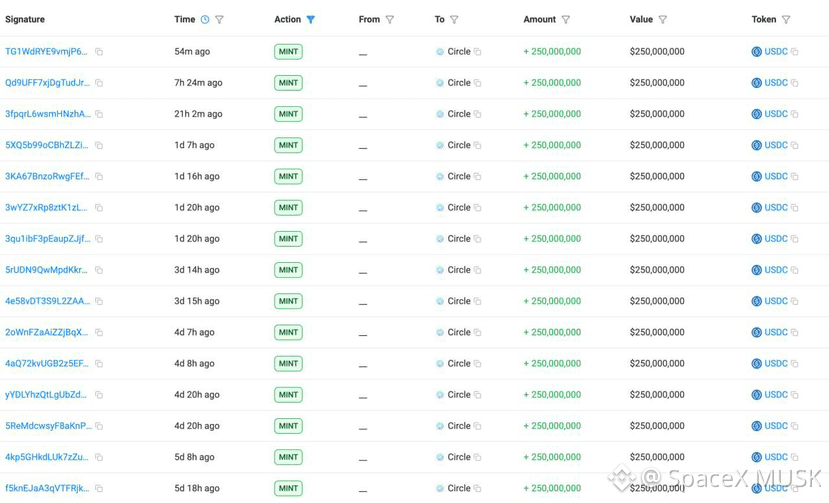The image size is (829, 503).
Task: Copy USDC token address in 1d 16h ago row
Action: tap(795, 177)
